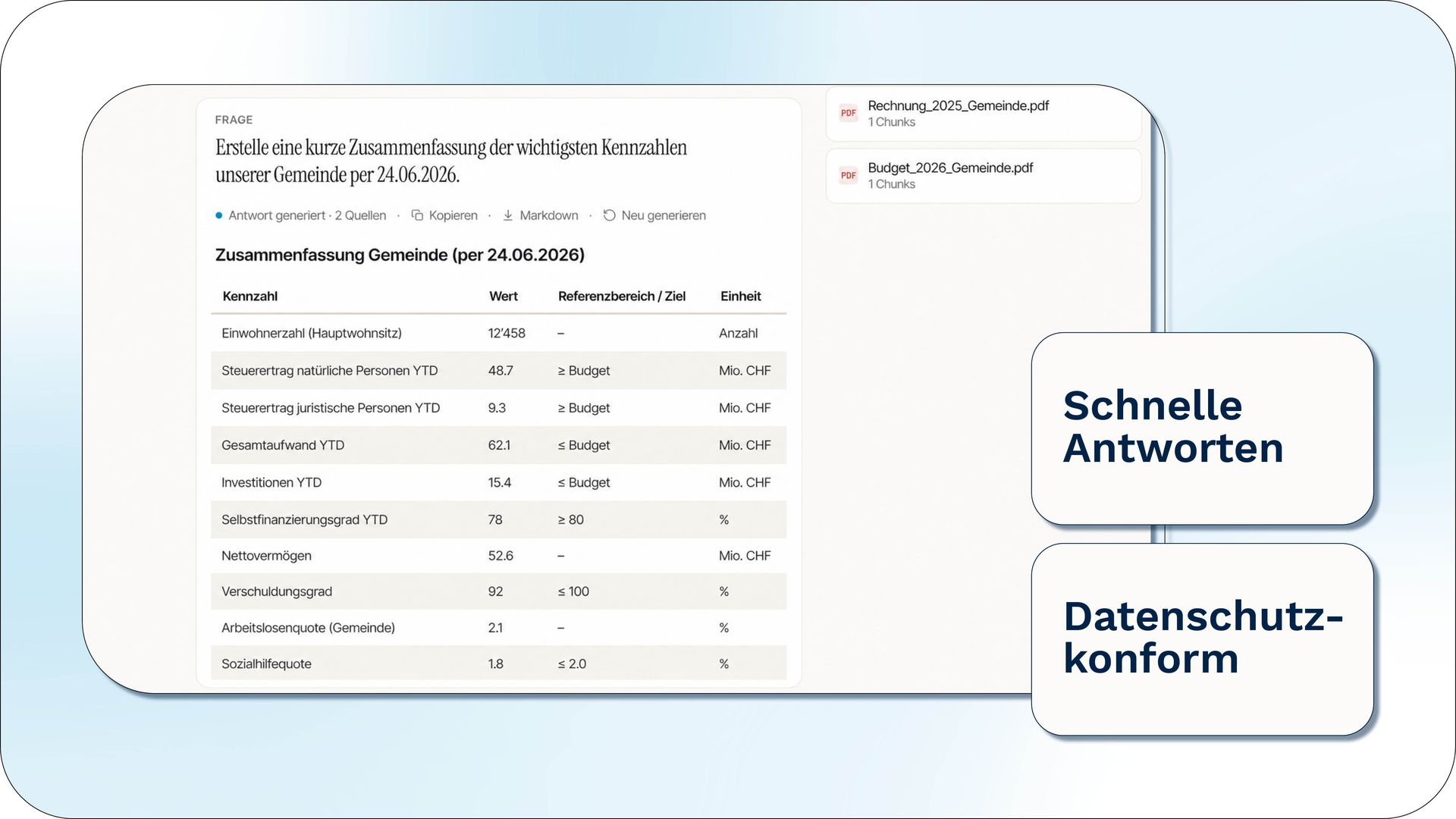The width and height of the screenshot is (1456, 819).
Task: Click the blue status dot before Antwort generiert
Action: (218, 215)
